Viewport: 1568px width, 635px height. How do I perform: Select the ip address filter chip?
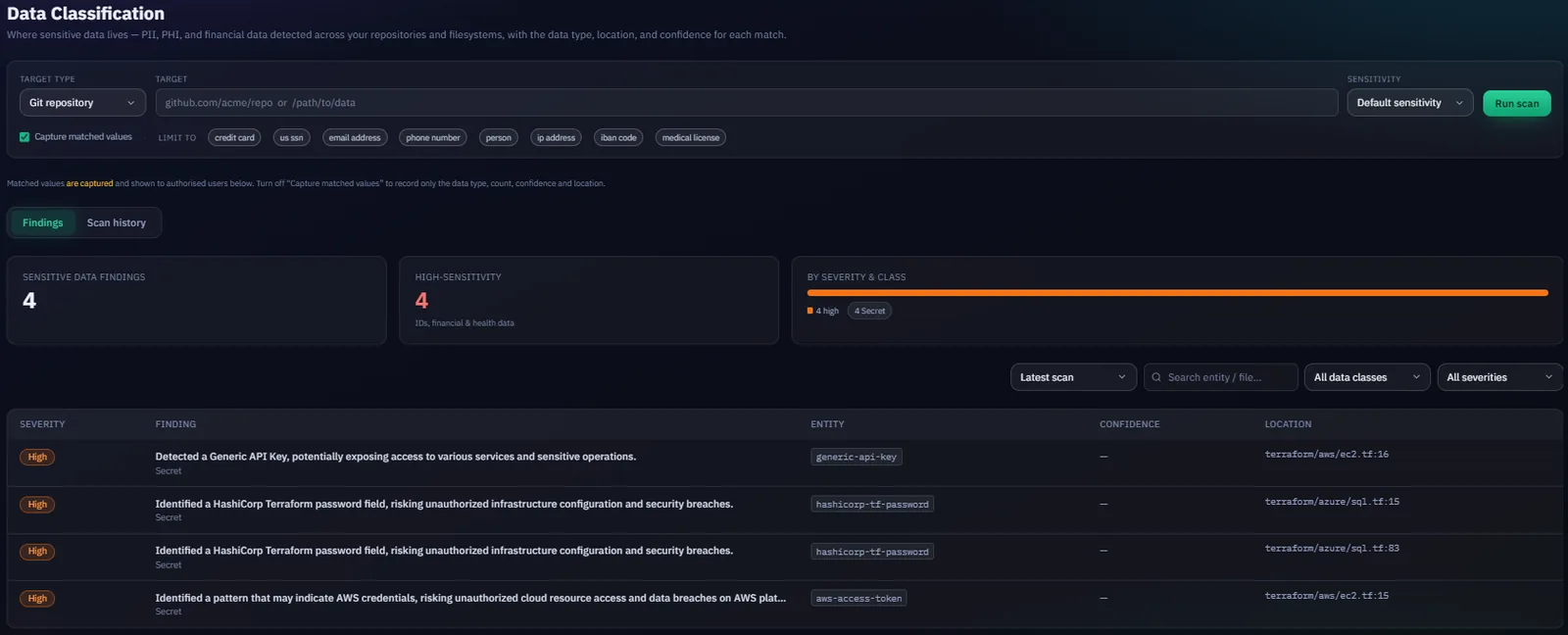click(x=556, y=138)
